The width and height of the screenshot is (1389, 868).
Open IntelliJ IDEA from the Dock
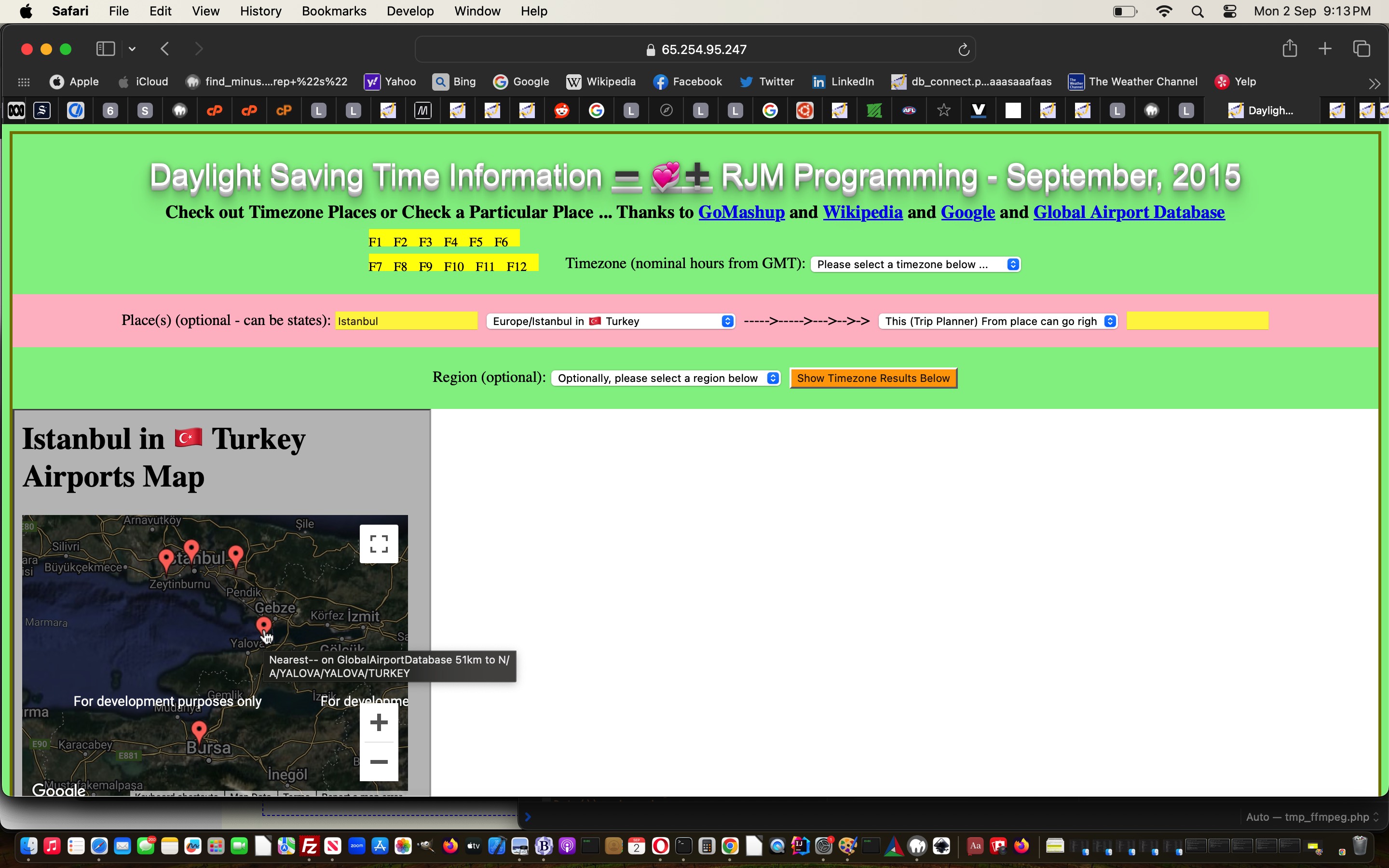pos(800,846)
